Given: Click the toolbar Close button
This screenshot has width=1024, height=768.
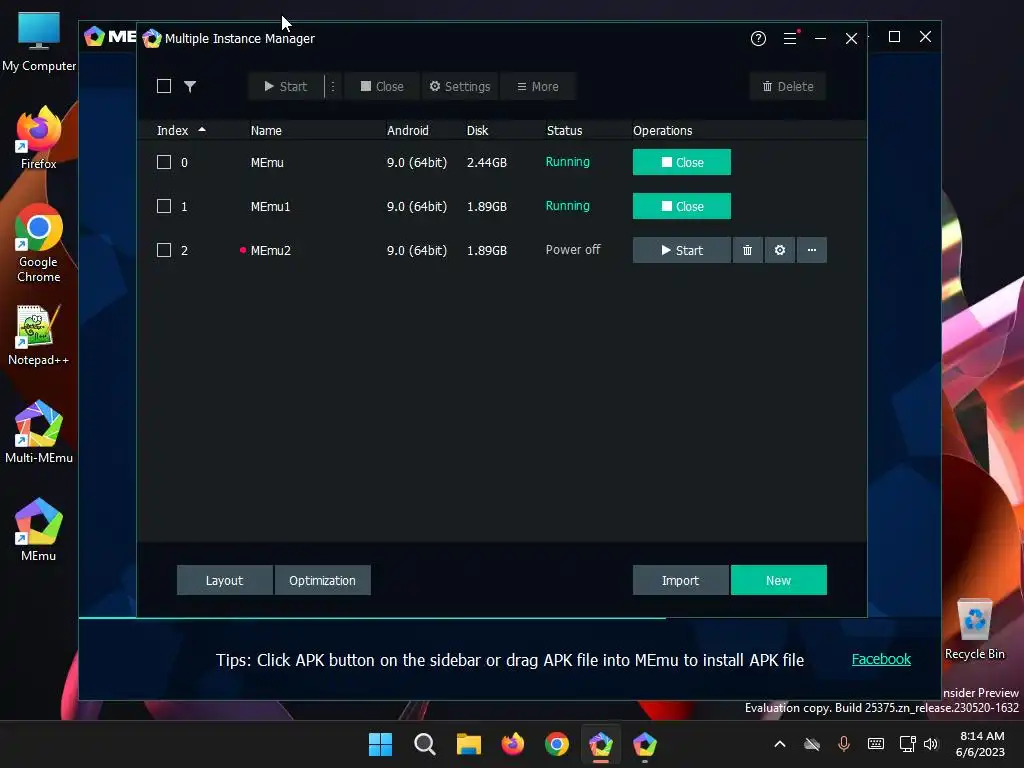Looking at the screenshot, I should click(x=382, y=86).
